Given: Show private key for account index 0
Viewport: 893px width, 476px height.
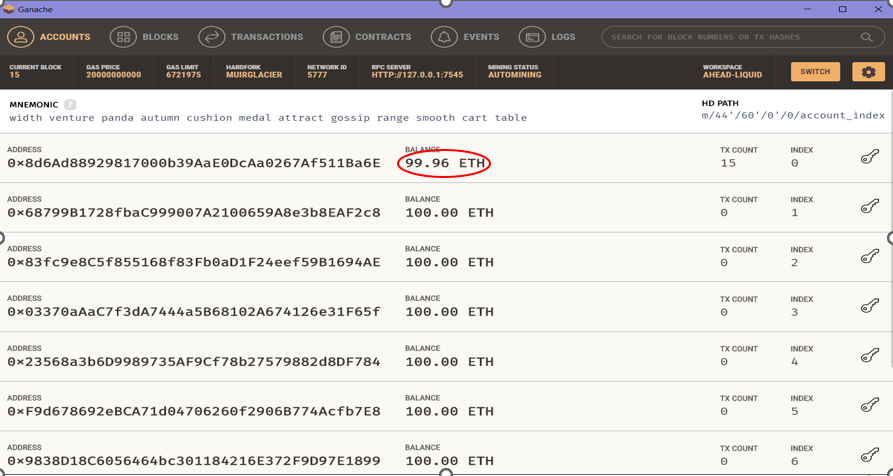Looking at the screenshot, I should coord(870,157).
